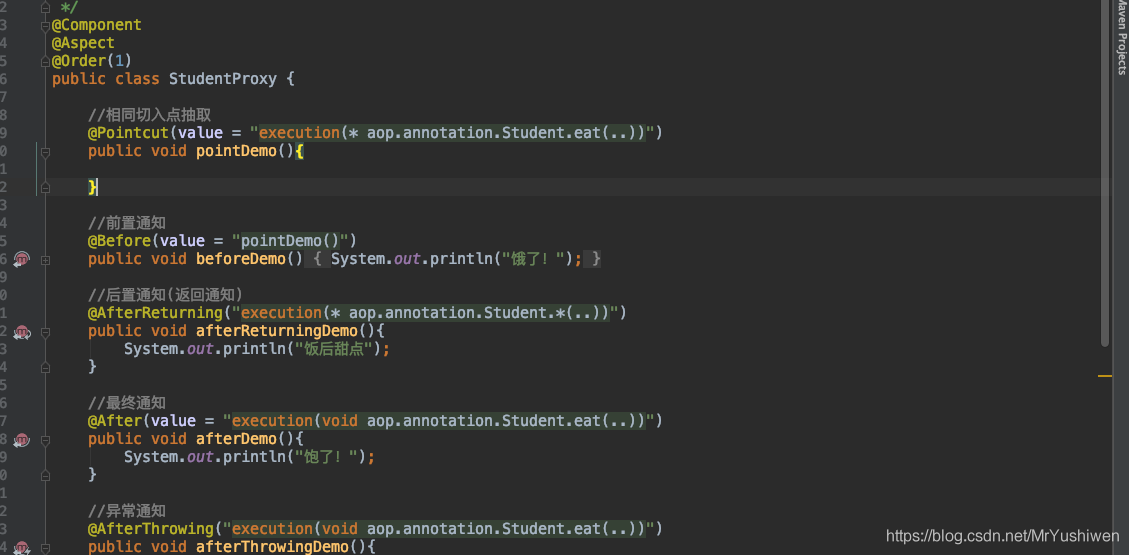Click the fold end marker at afterReturningDemo's closing brace
This screenshot has height=555, width=1129.
pyautogui.click(x=45, y=367)
